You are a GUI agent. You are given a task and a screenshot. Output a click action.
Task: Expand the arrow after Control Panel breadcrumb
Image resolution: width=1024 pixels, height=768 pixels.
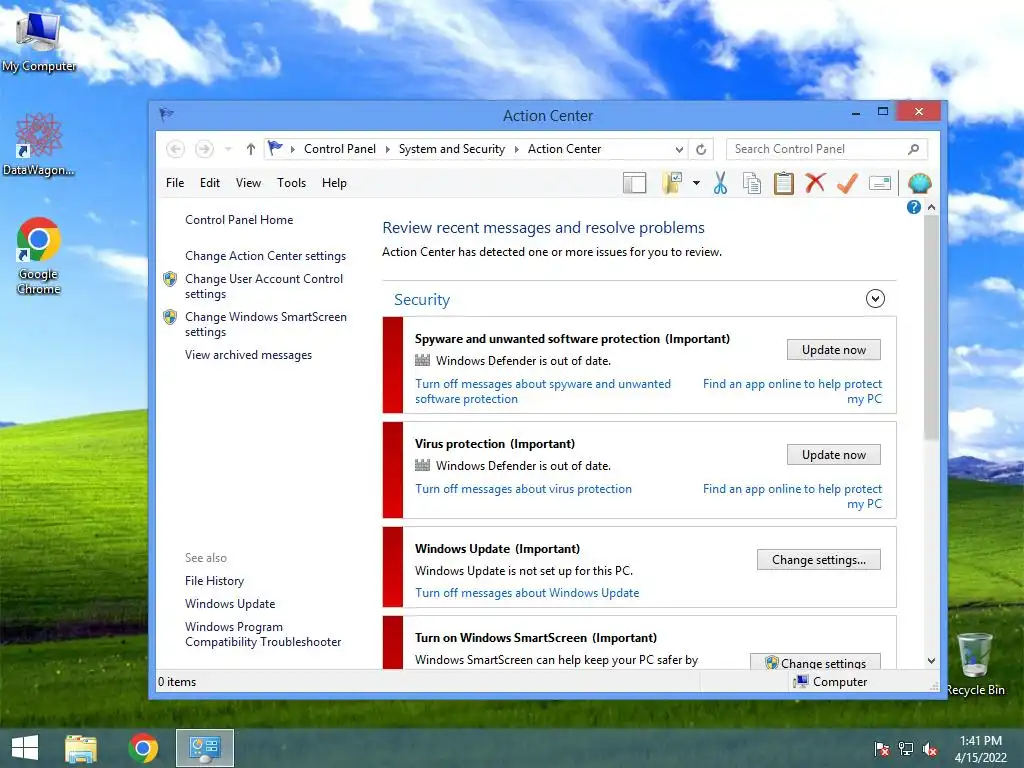387,149
